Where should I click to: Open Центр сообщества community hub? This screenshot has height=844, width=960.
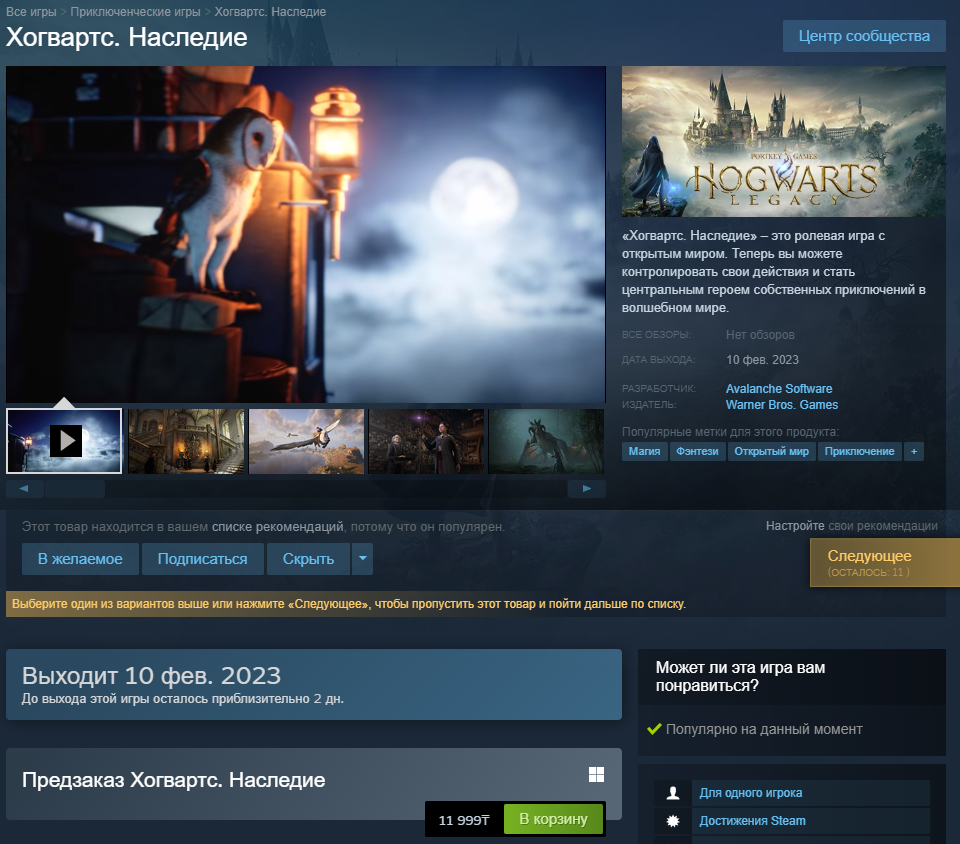coord(864,36)
